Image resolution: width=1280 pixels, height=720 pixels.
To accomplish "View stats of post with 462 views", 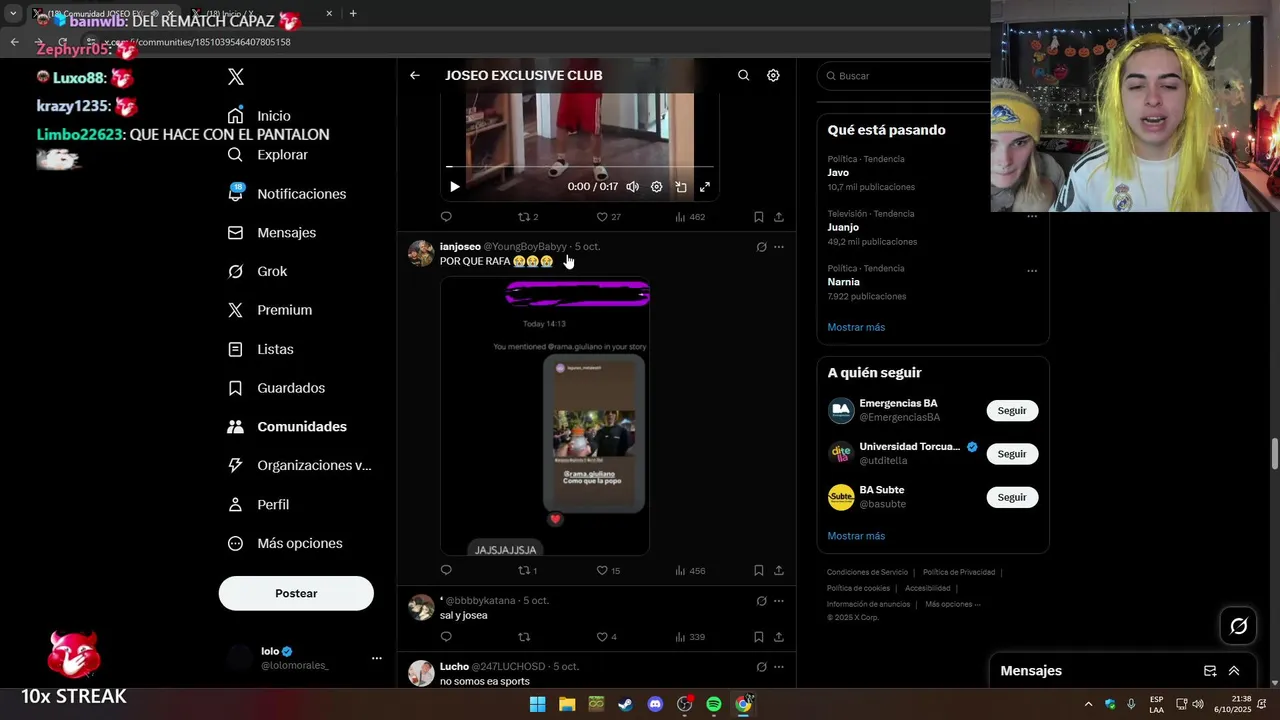I will [x=690, y=217].
